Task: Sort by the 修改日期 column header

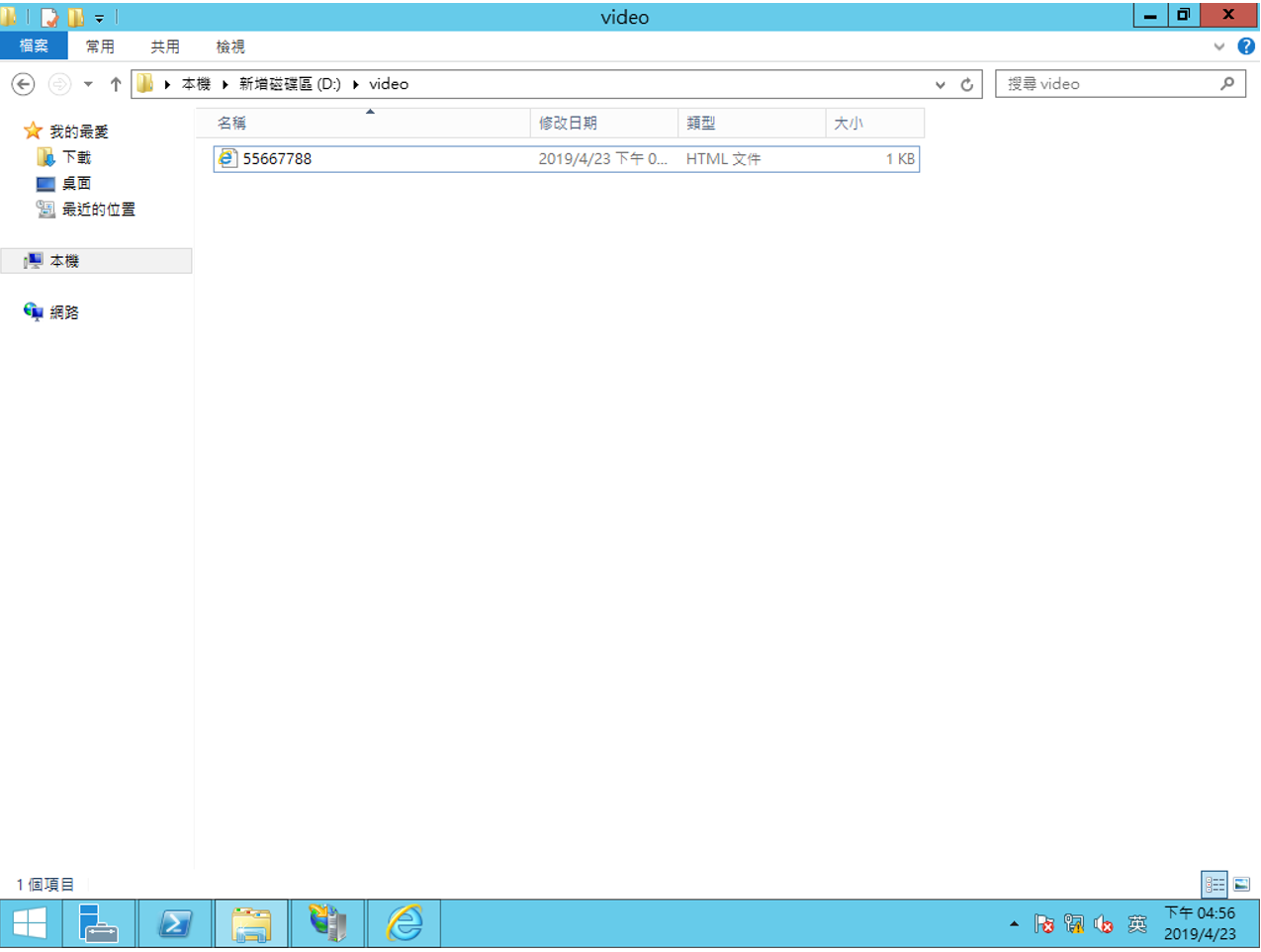Action: [x=604, y=123]
